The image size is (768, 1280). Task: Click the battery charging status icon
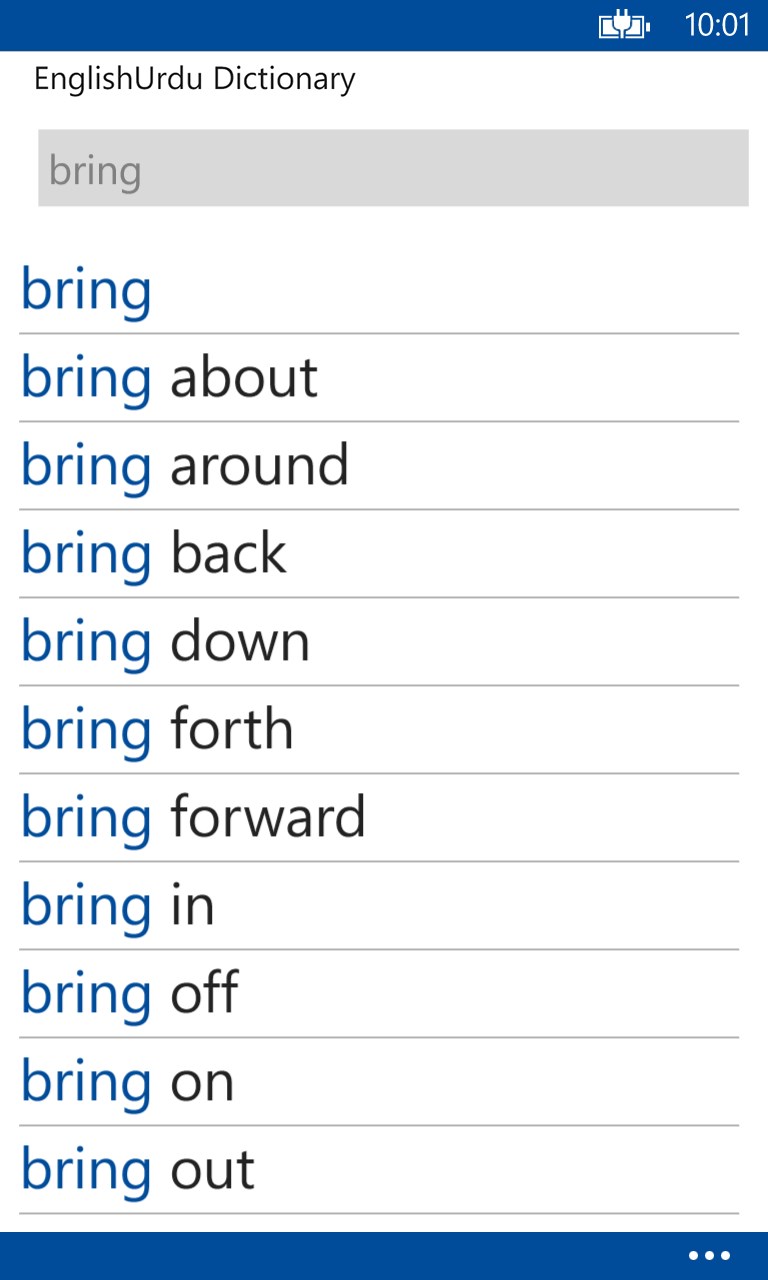coord(624,25)
